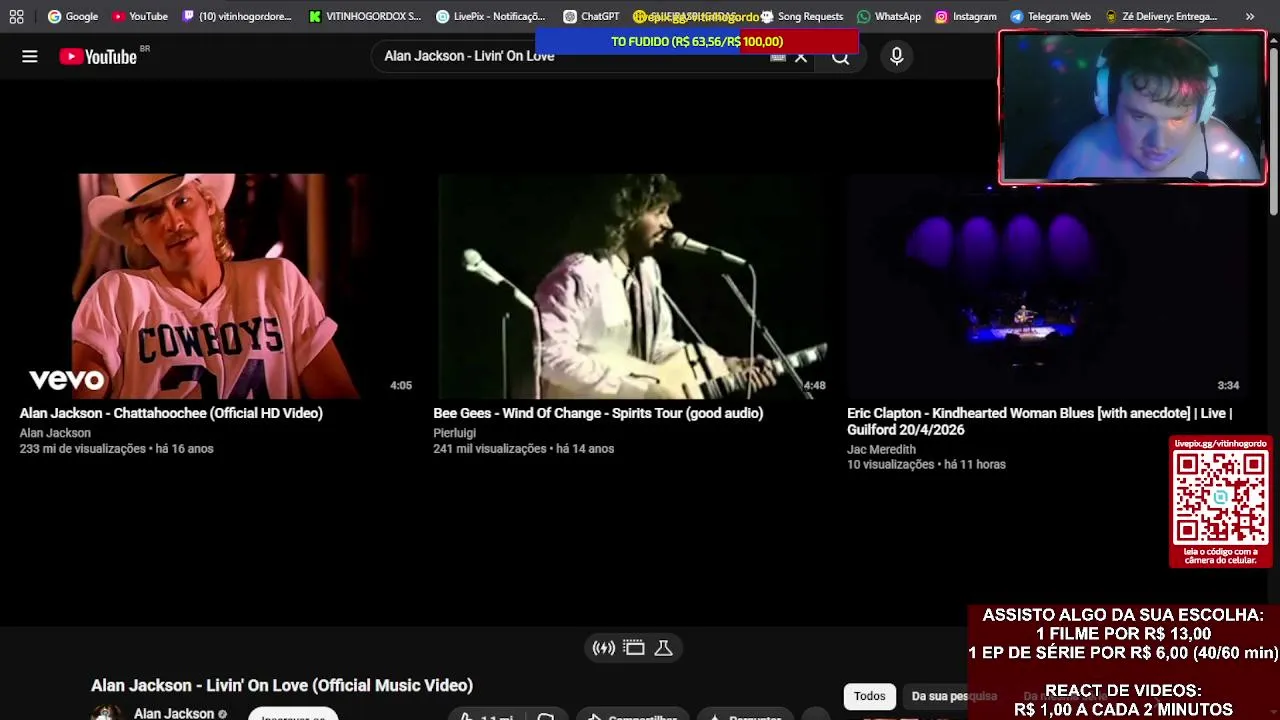Start voice search with microphone icon
1280x720 pixels.
tap(897, 57)
